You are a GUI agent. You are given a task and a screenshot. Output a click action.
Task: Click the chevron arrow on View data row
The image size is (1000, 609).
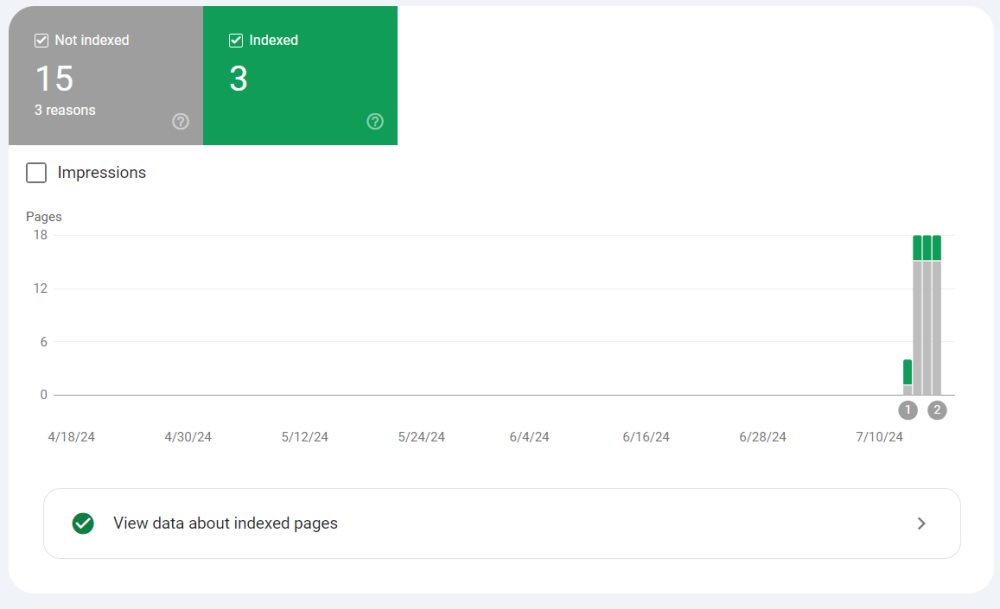pos(921,523)
